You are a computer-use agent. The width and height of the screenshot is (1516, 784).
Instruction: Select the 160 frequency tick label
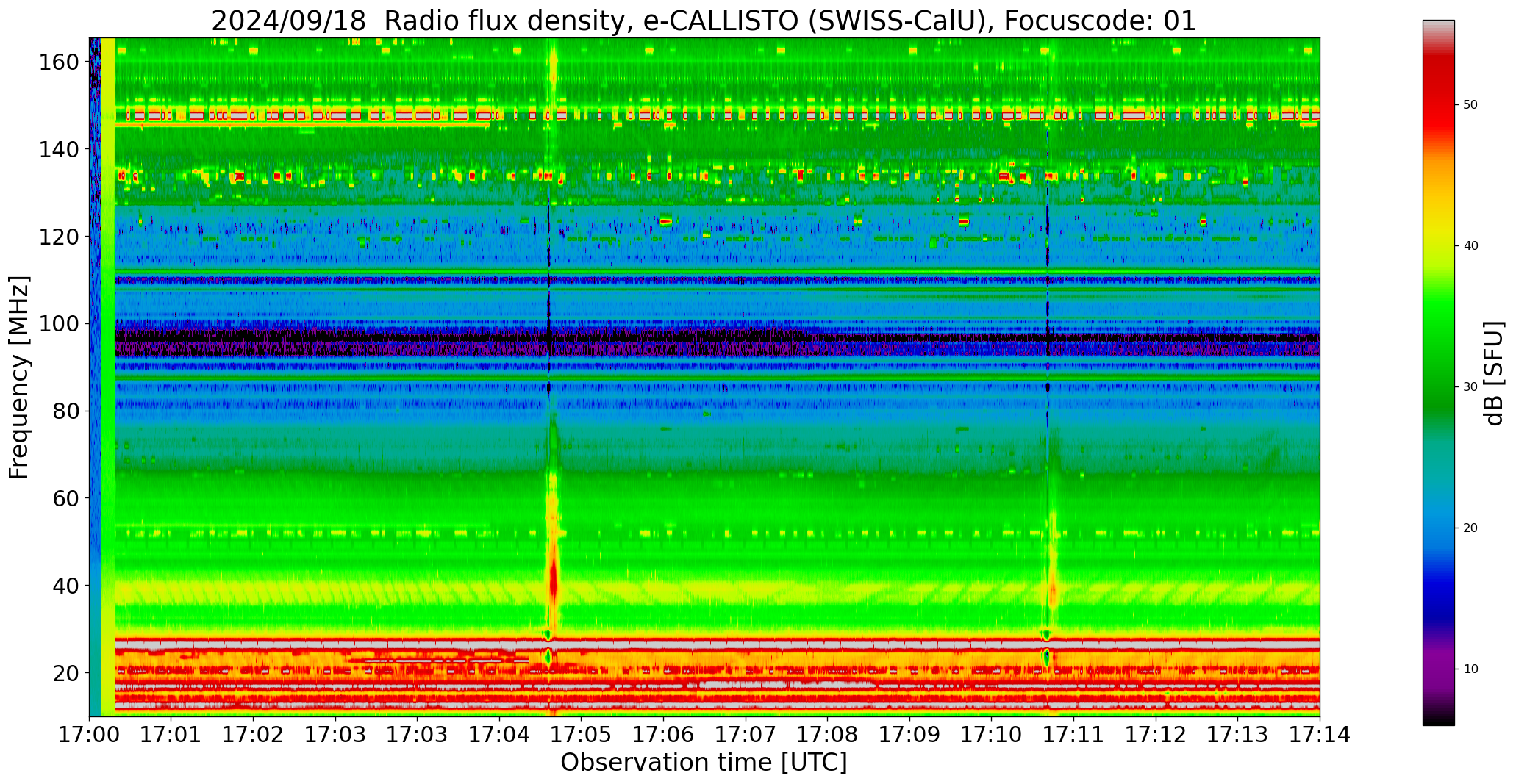pyautogui.click(x=60, y=62)
